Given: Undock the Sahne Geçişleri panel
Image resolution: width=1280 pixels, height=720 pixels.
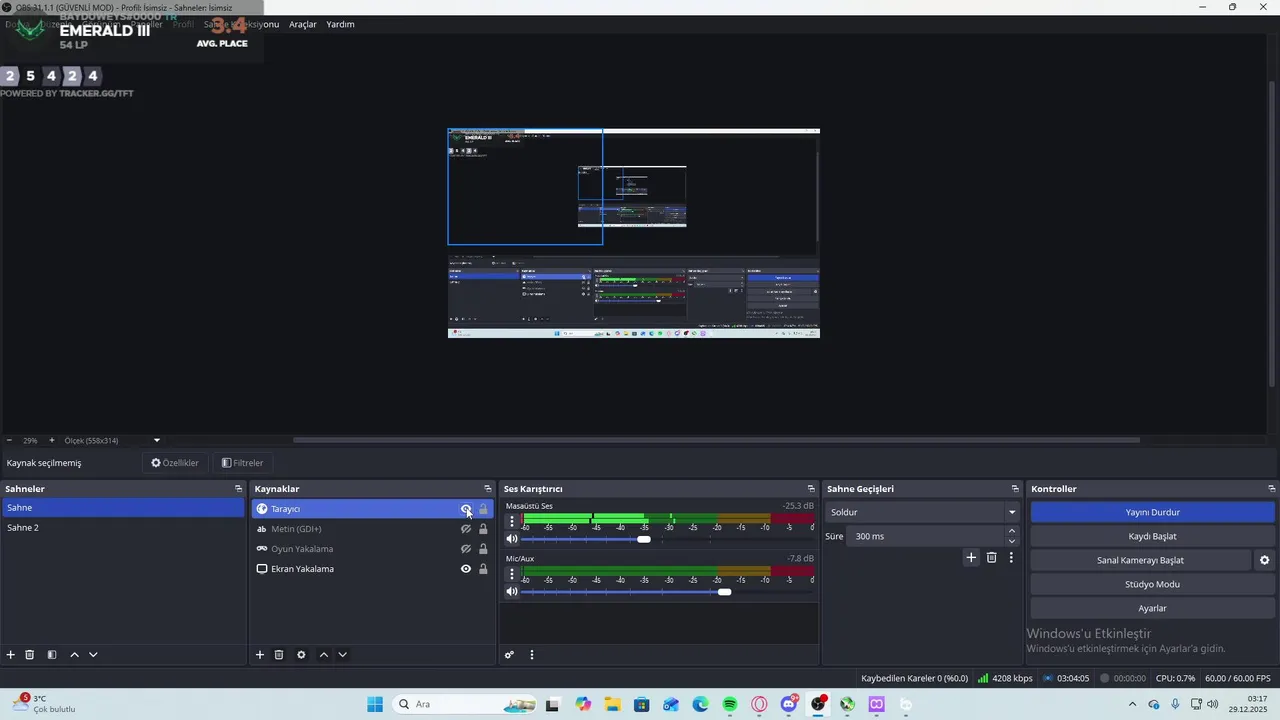Looking at the screenshot, I should point(1015,489).
